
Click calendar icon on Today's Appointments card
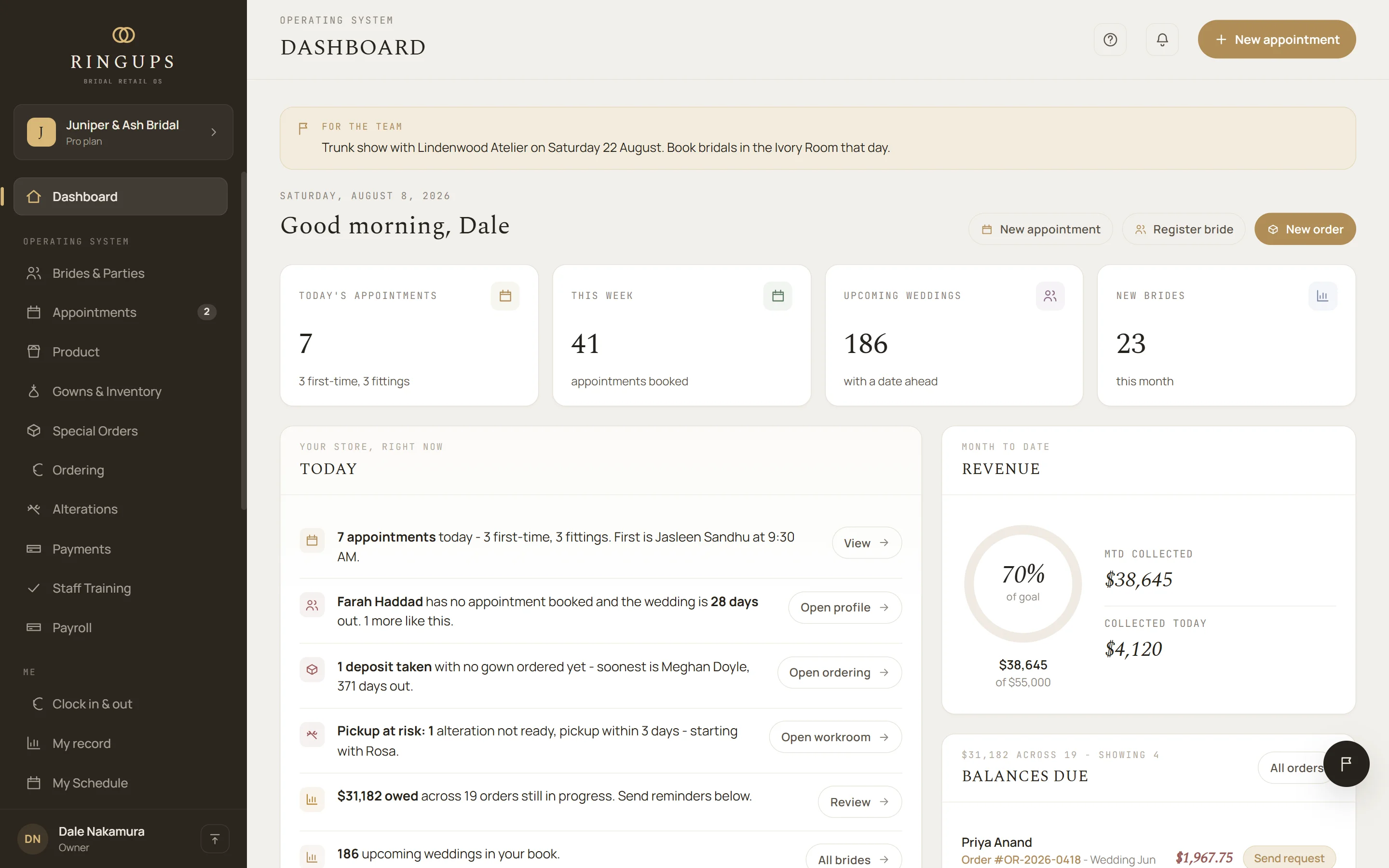(505, 296)
